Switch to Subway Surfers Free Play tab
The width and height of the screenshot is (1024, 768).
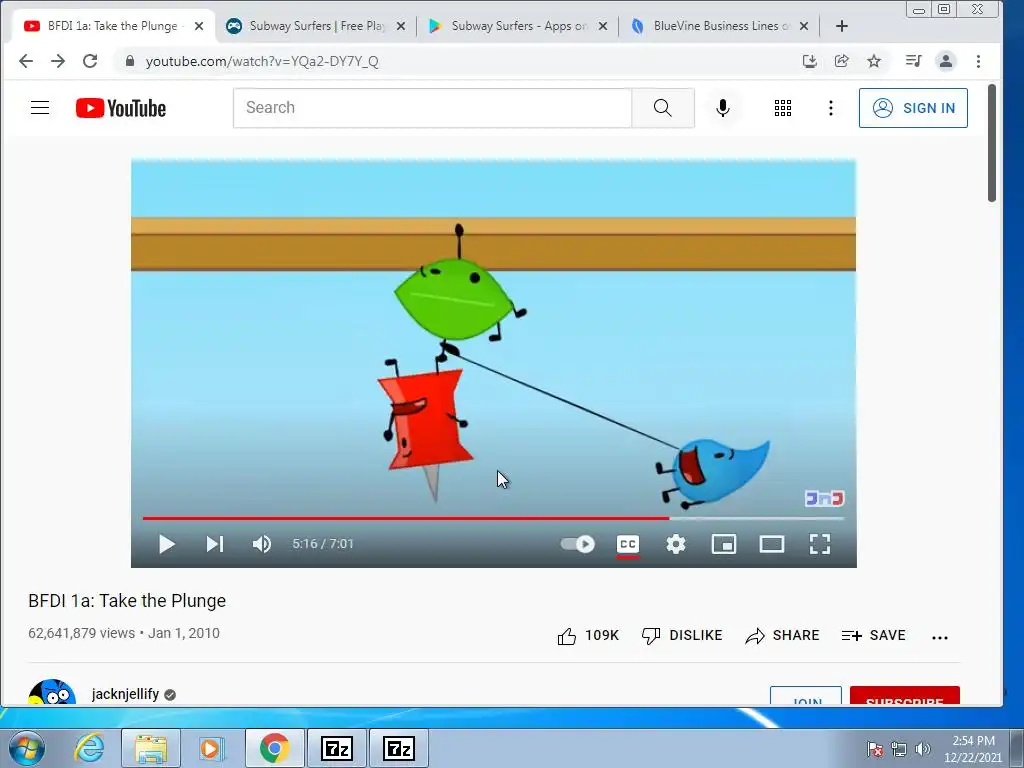(x=317, y=26)
